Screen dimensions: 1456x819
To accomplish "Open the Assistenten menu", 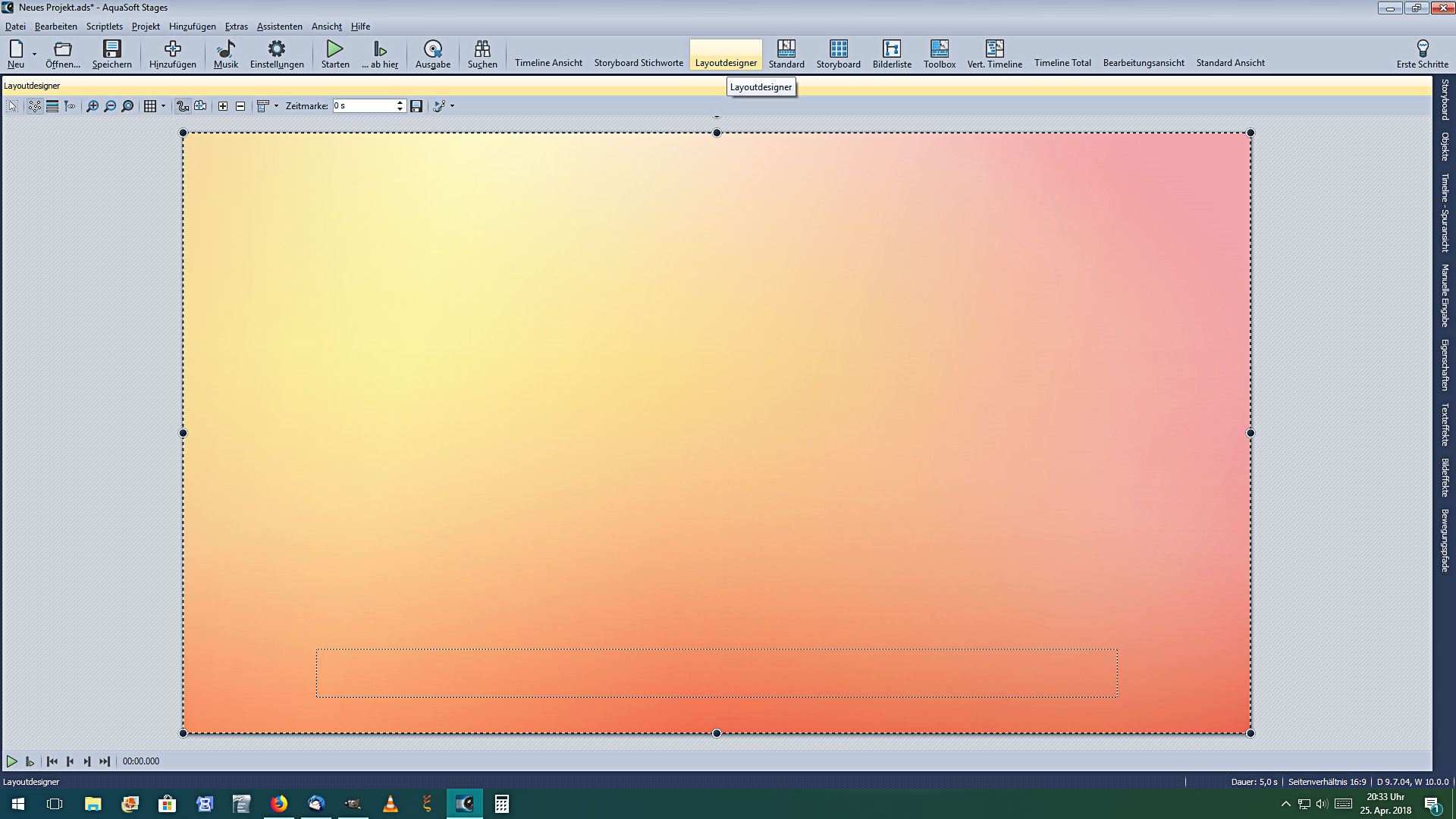I will point(279,27).
